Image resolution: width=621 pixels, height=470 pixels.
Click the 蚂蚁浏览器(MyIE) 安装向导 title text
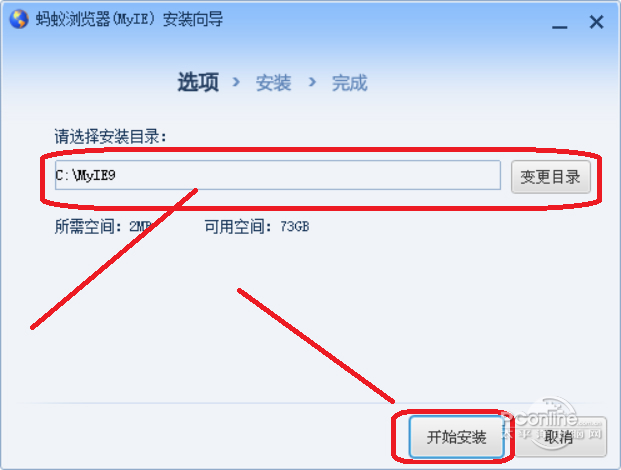pos(129,19)
